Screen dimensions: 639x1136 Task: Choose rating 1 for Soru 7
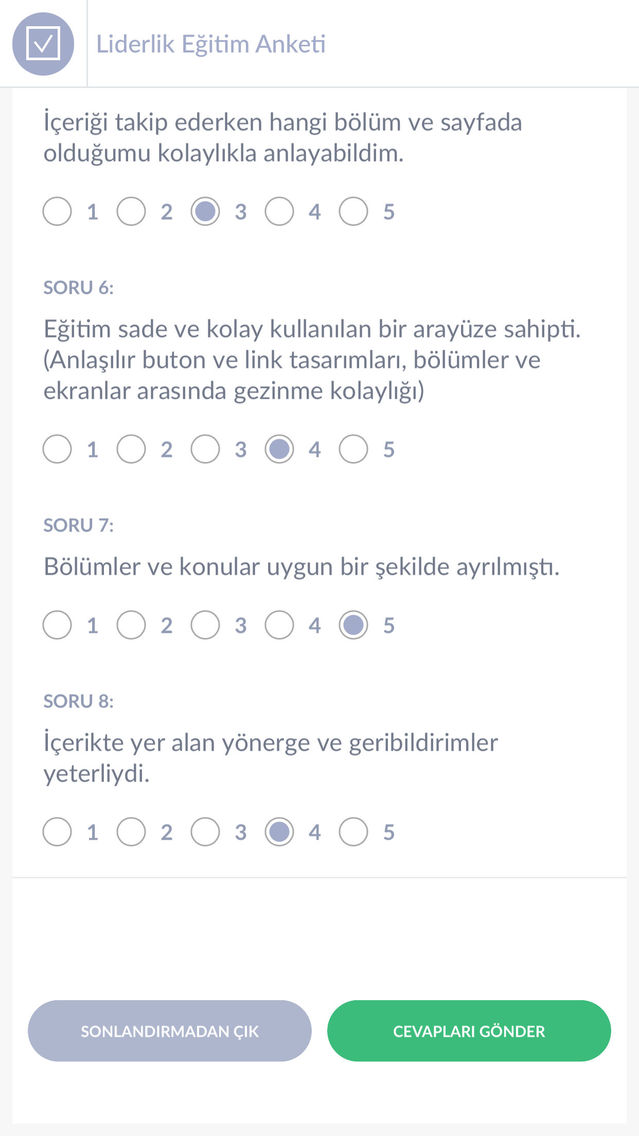tap(58, 626)
